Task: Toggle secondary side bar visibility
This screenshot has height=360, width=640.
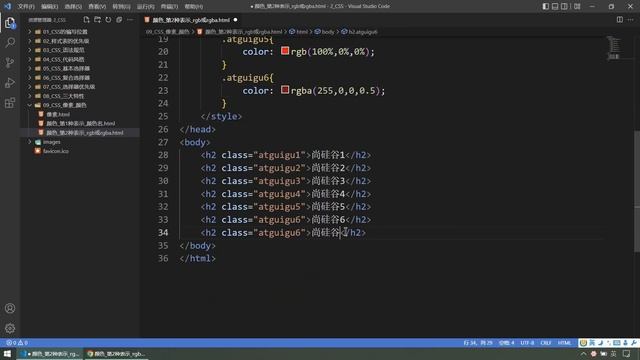Action: tap(564, 6)
